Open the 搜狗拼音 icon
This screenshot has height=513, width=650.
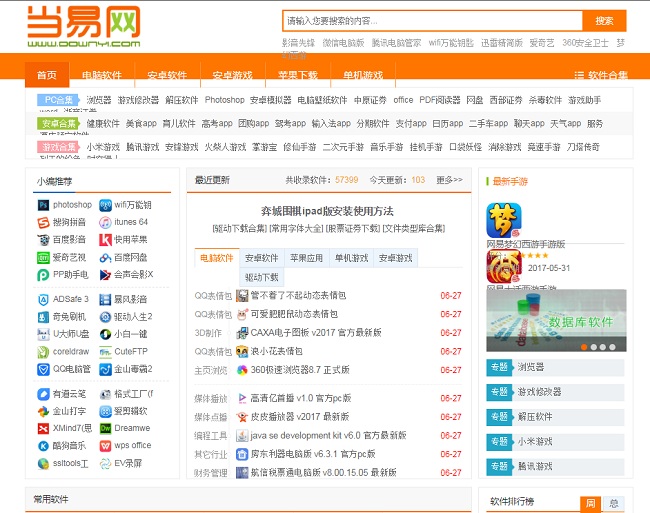click(x=43, y=223)
